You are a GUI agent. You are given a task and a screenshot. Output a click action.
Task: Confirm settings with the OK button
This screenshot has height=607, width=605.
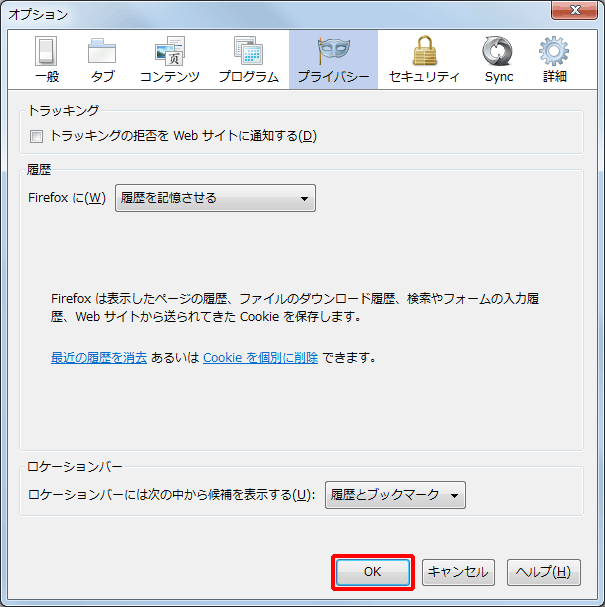[373, 572]
